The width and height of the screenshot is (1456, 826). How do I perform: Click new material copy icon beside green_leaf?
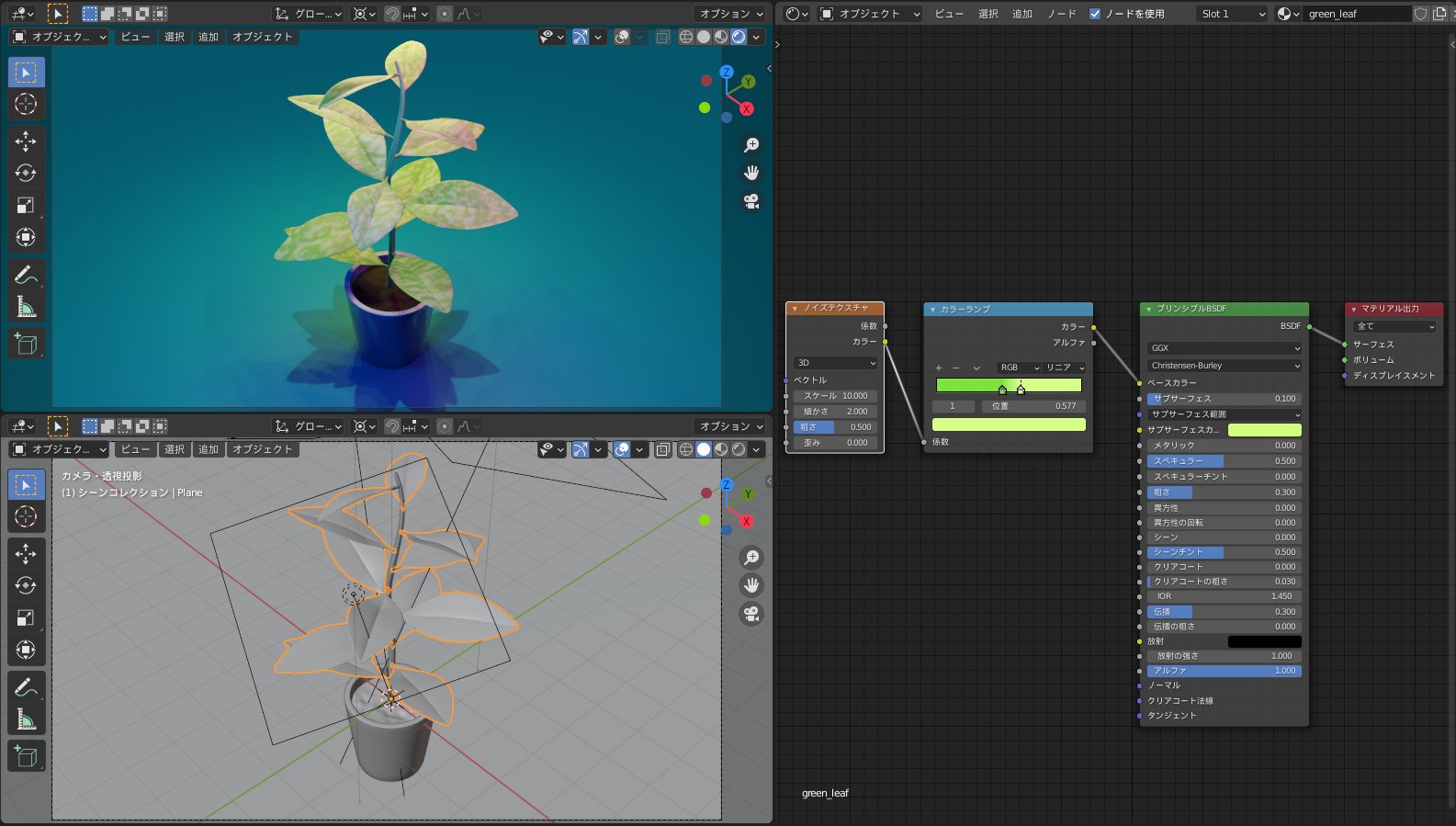(x=1439, y=14)
